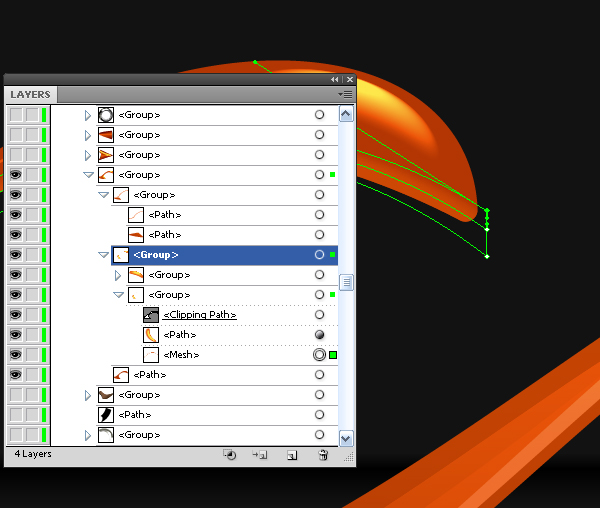Viewport: 600px width, 508px height.
Task: Click the Layers panel scrollbar thumb
Action: coord(346,282)
